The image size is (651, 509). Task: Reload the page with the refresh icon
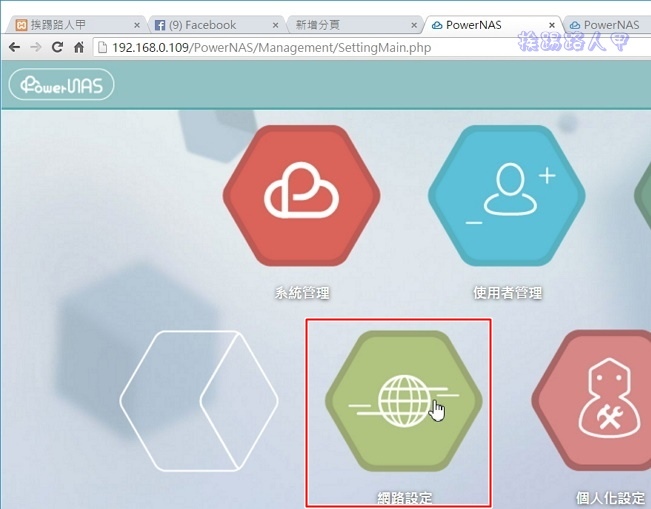pyautogui.click(x=57, y=47)
